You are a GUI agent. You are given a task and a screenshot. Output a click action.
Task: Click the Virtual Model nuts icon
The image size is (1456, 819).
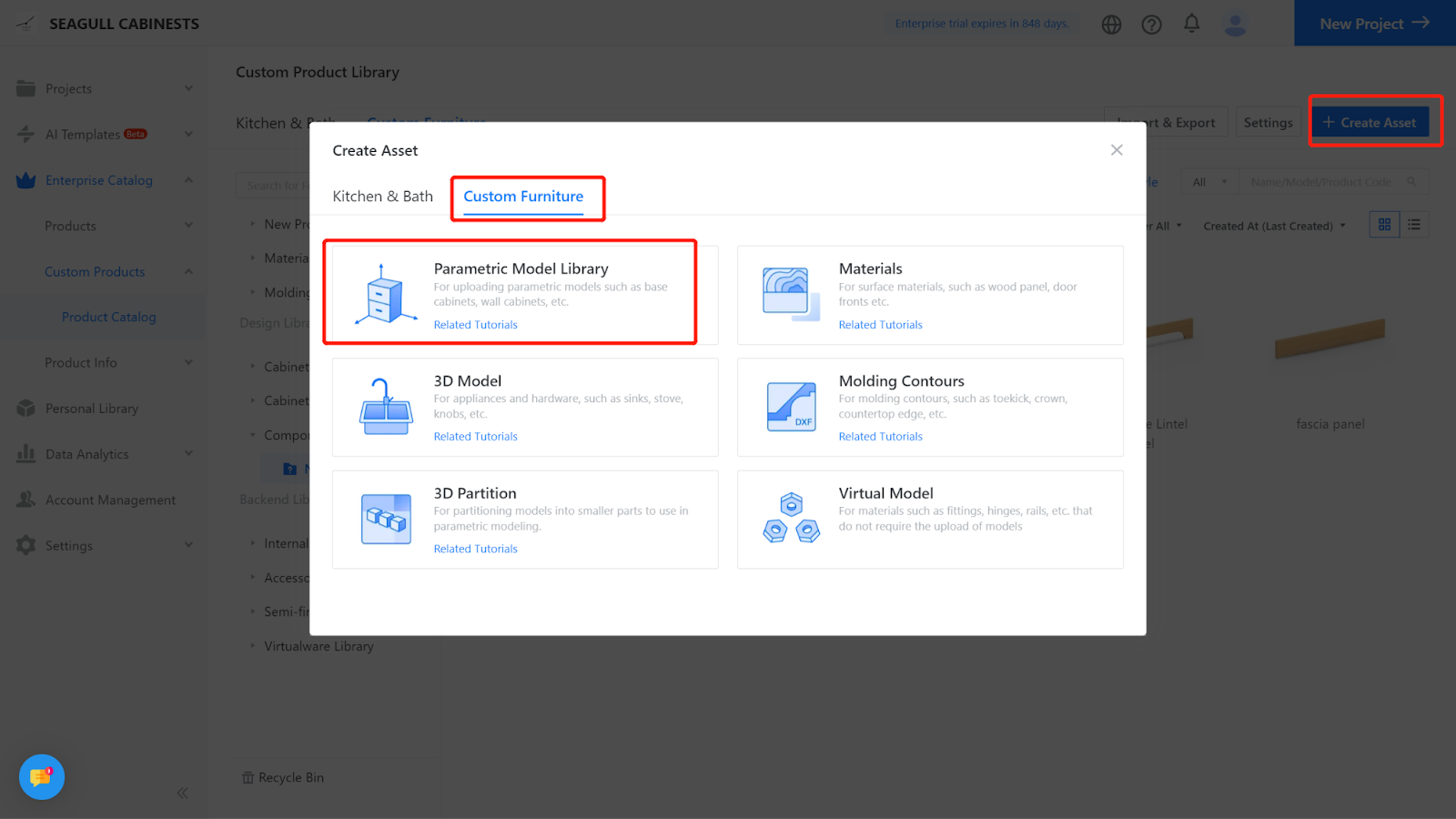[x=791, y=519]
